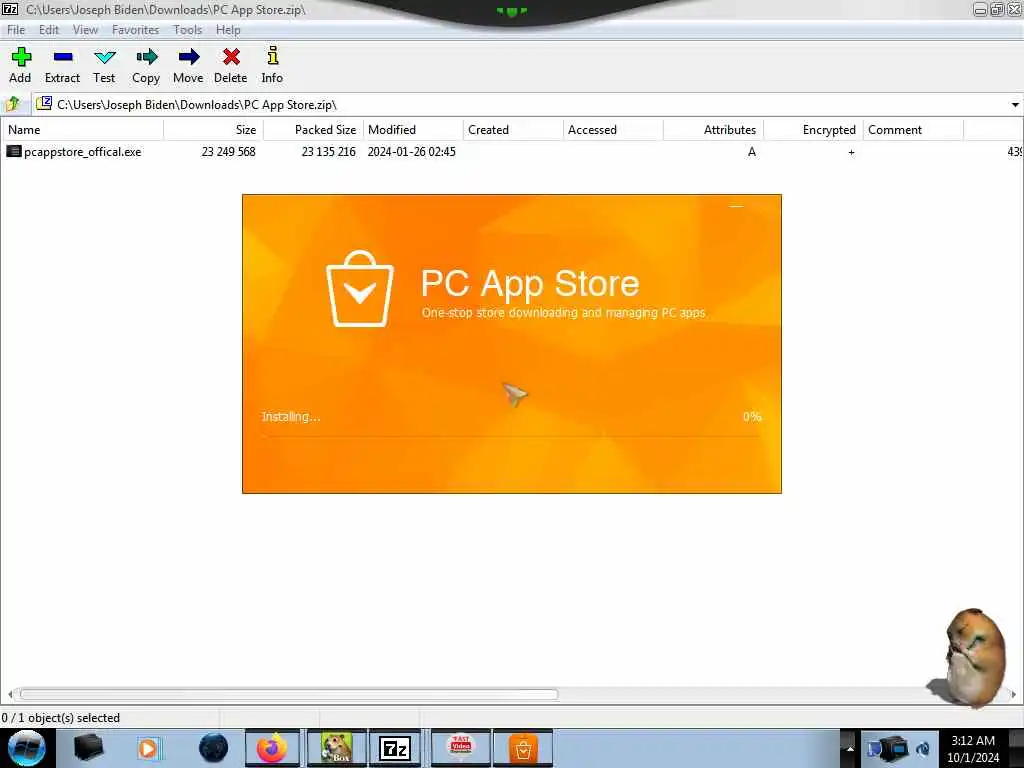Open the Tools menu
Screen dimensions: 1024x768
(x=187, y=30)
